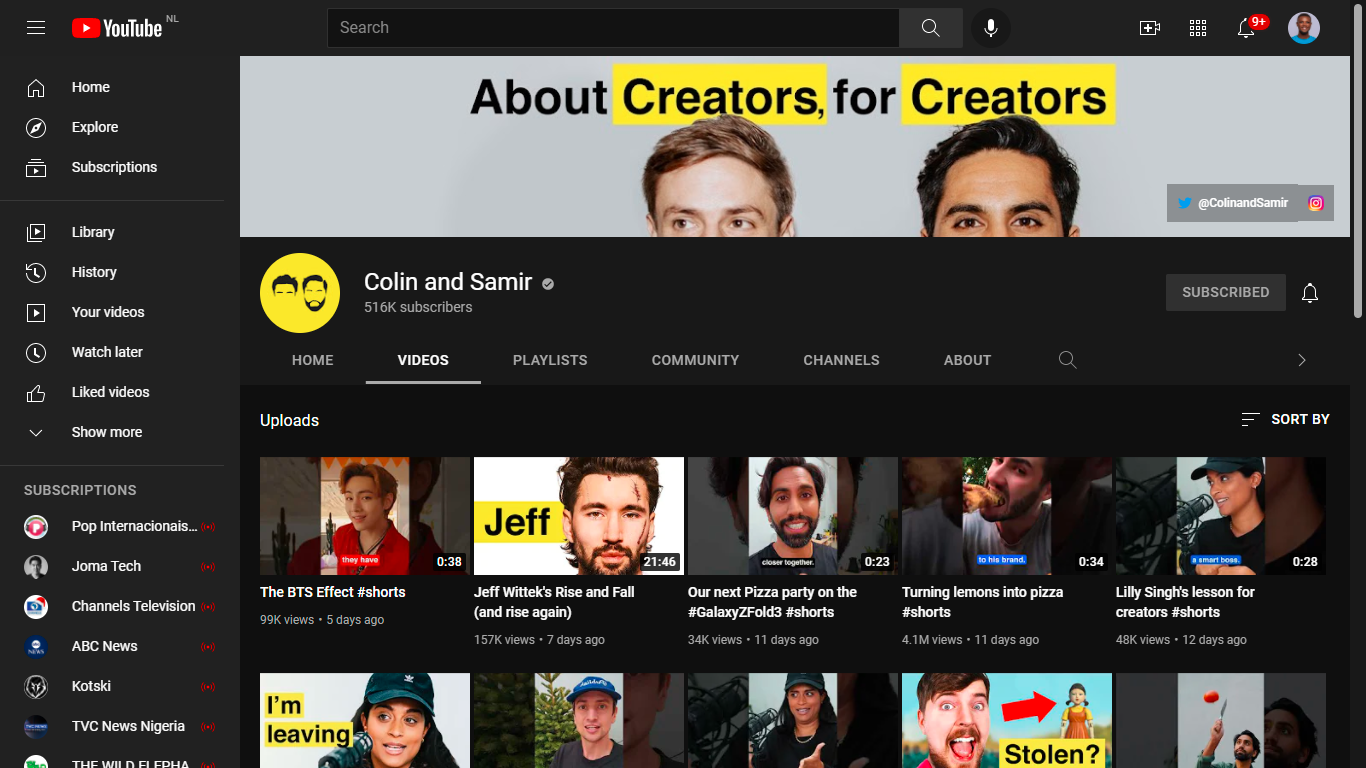This screenshot has height=768, width=1366.
Task: Switch to the HOME tab
Action: click(x=313, y=360)
